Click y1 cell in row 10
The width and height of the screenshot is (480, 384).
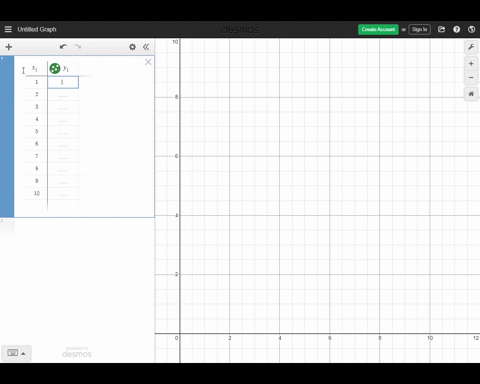click(x=63, y=193)
